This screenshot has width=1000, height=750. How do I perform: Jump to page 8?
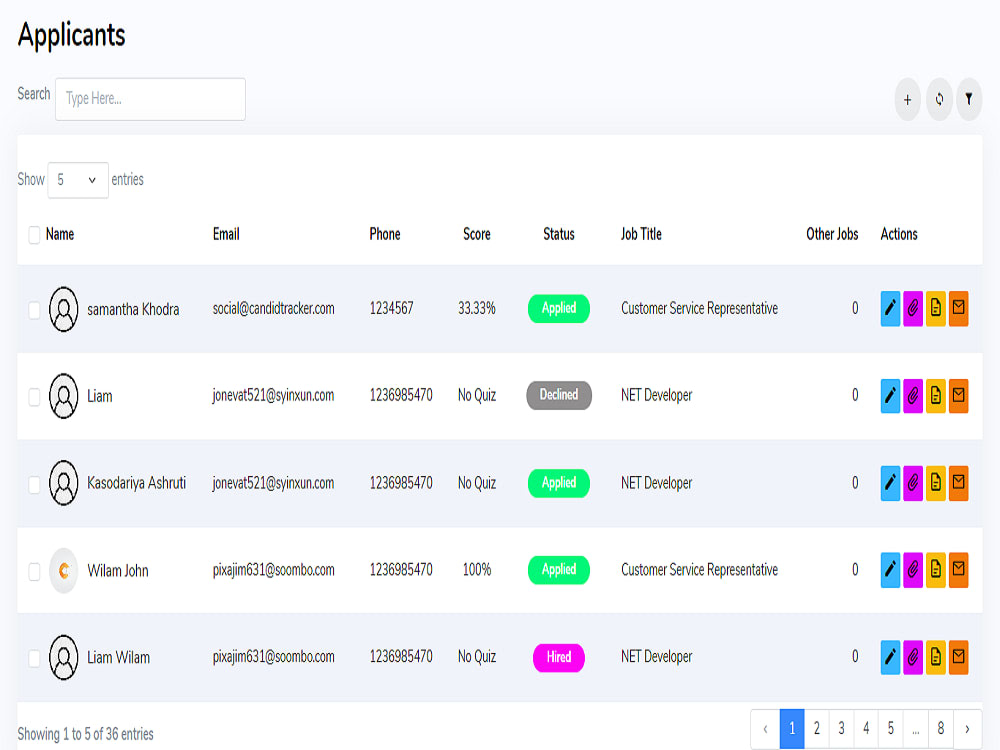[941, 729]
